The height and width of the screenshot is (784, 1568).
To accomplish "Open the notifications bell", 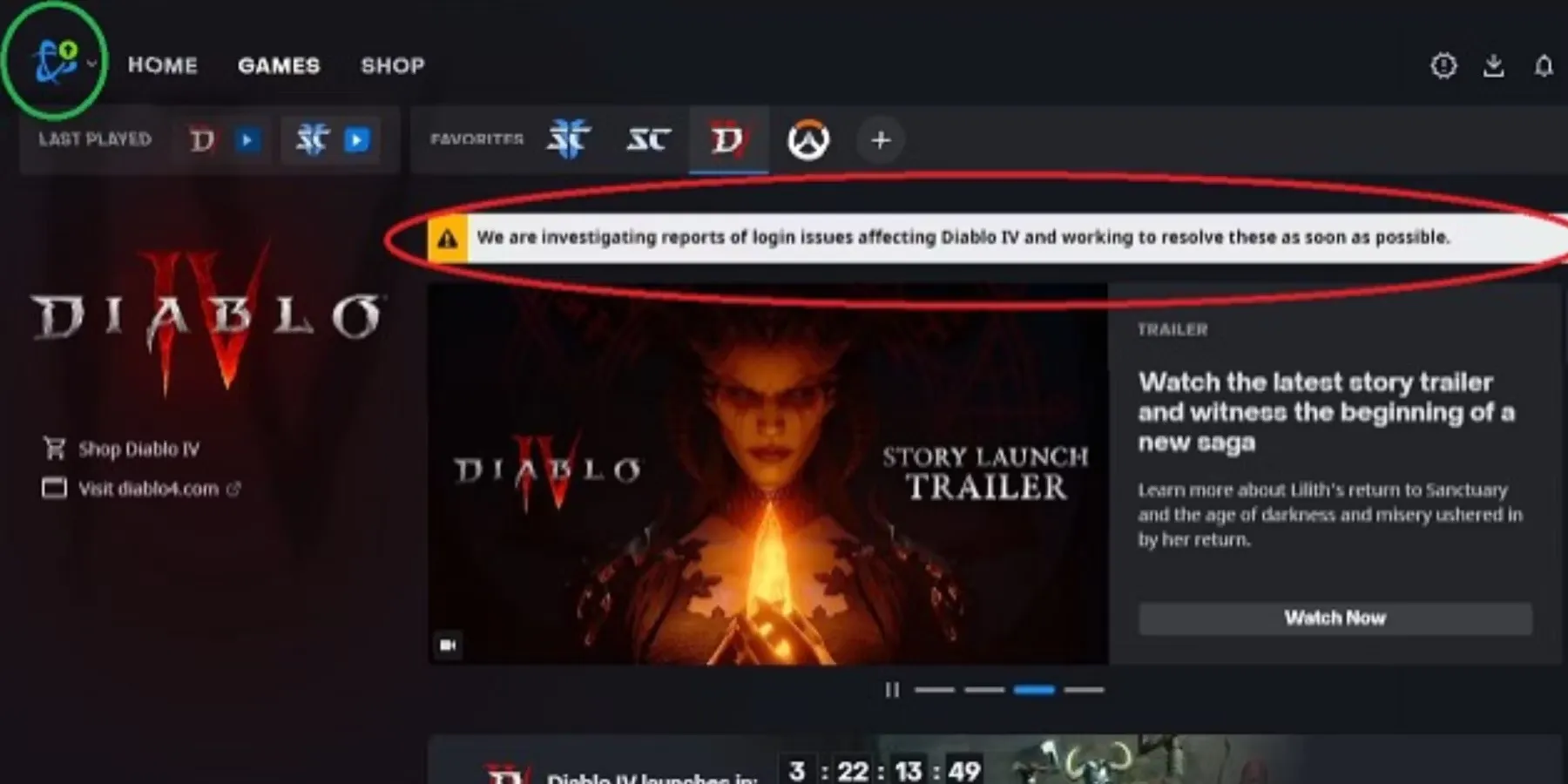I will click(1543, 66).
